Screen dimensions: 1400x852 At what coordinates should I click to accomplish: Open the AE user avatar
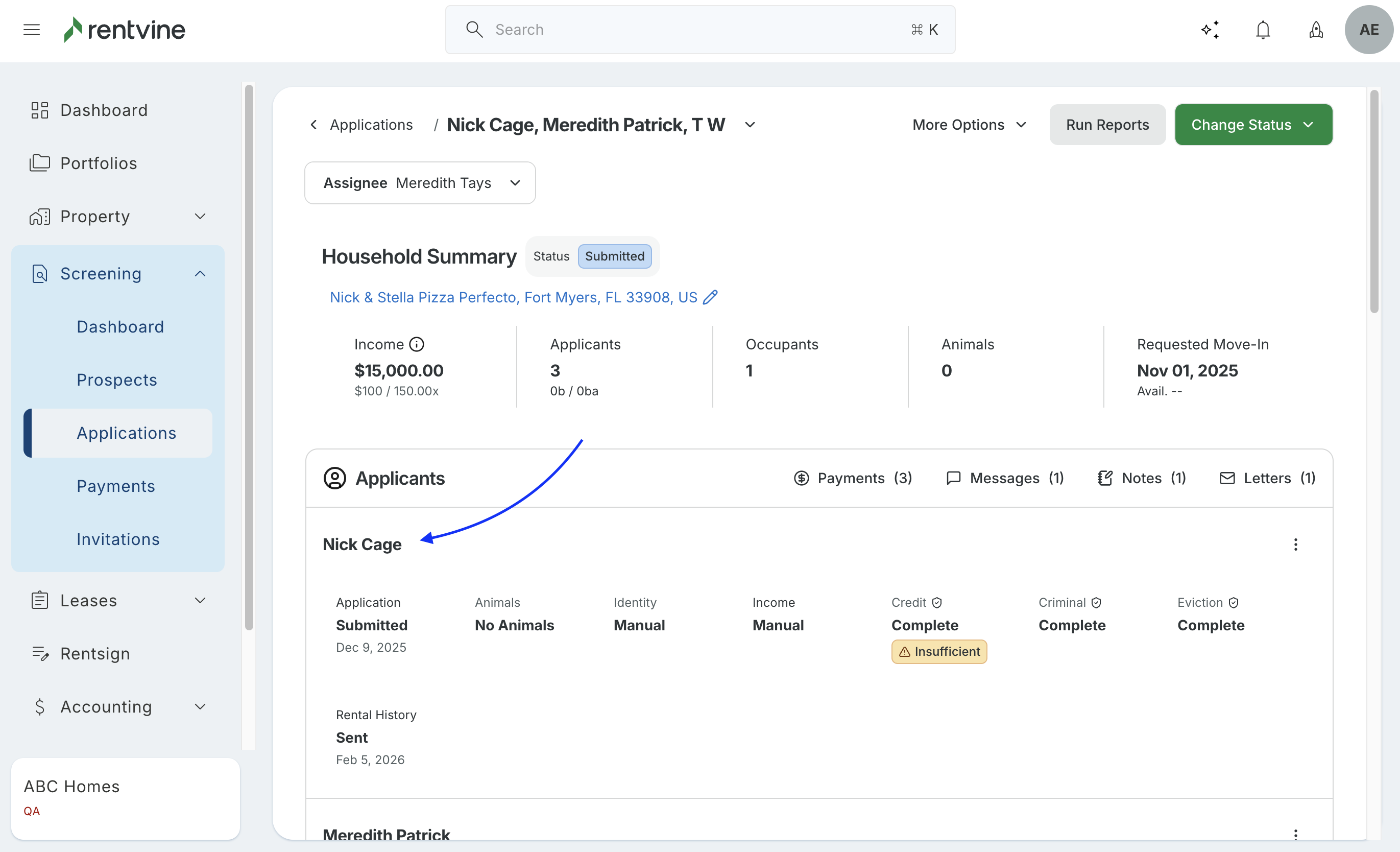(x=1368, y=30)
